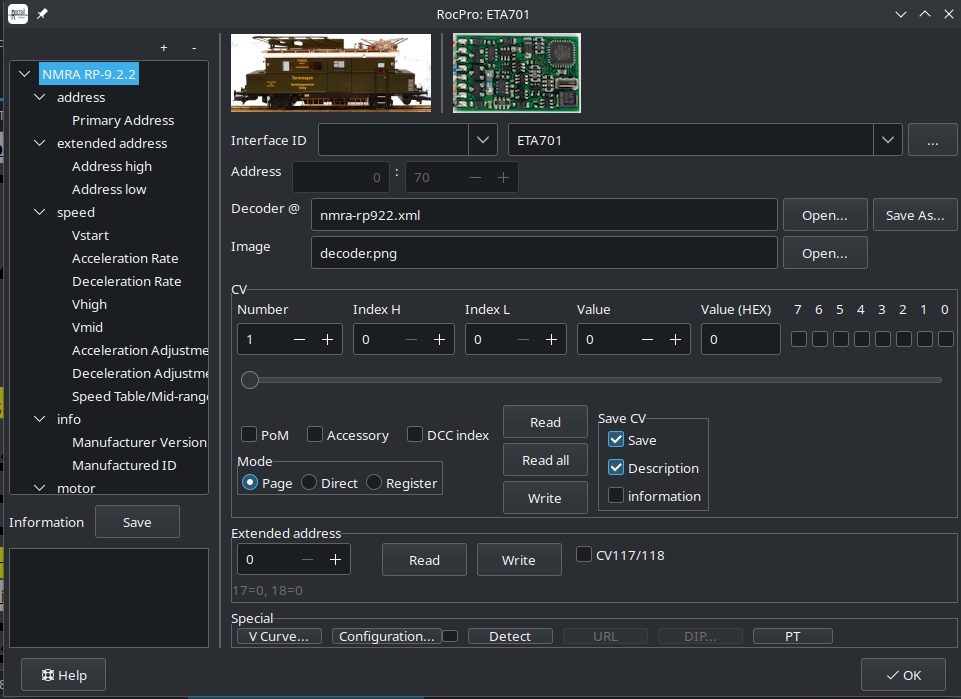The width and height of the screenshot is (961, 699).
Task: Increment the CV Number with its plus icon
Action: pyautogui.click(x=327, y=340)
